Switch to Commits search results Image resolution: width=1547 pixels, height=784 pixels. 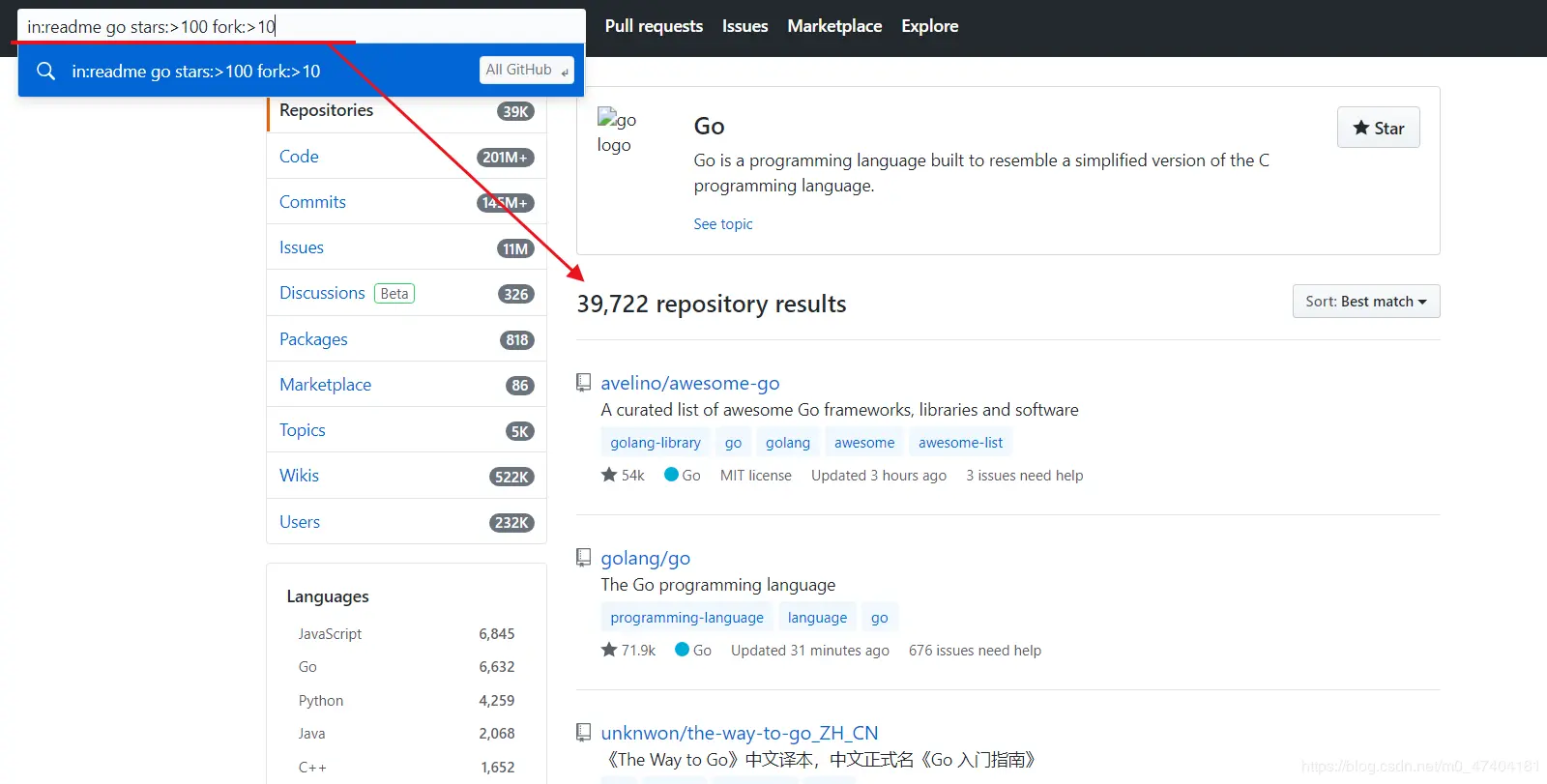point(406,202)
